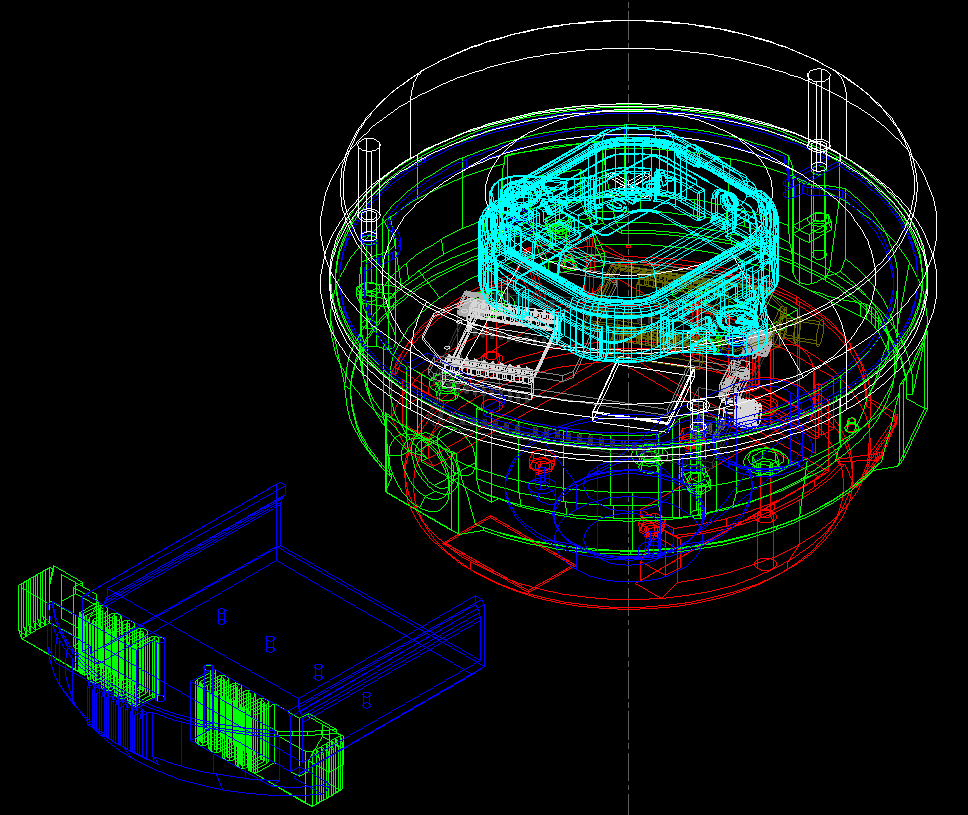Image resolution: width=968 pixels, height=815 pixels.
Task: Pick the white cylindrical post at upper right
Action: coord(819,120)
